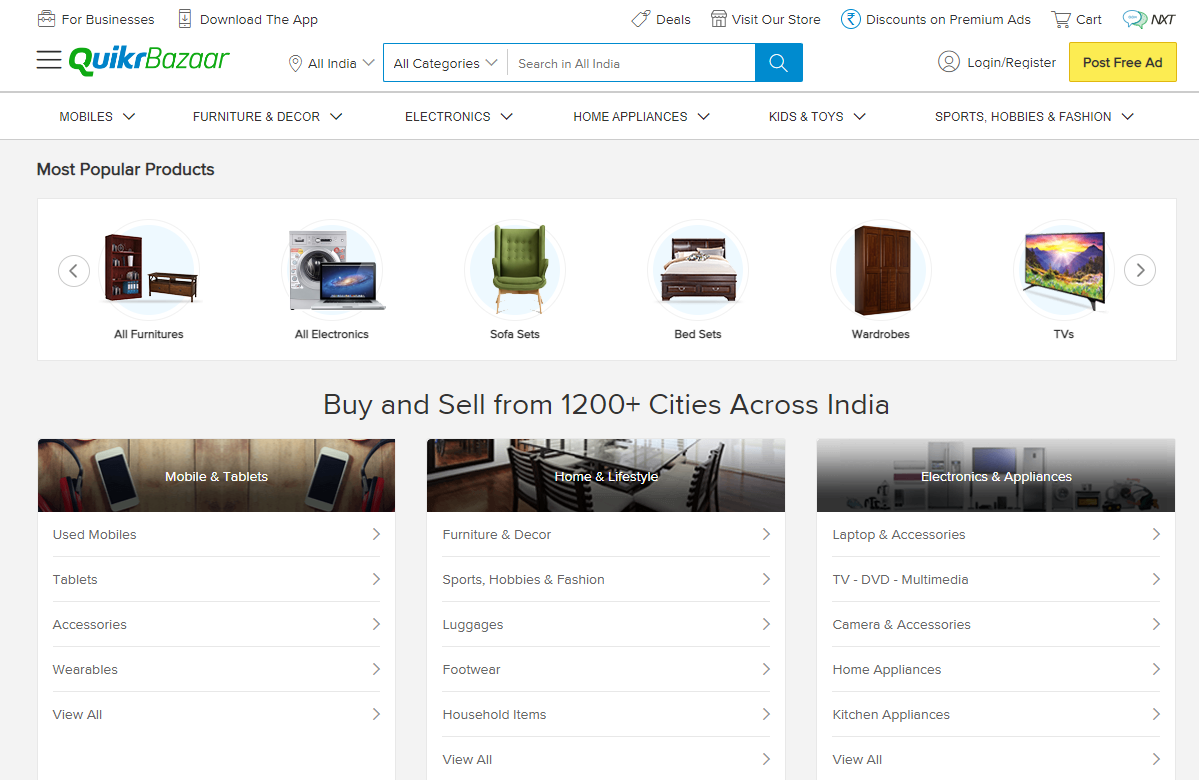1199x780 pixels.
Task: Open Camera & Accessories category row
Action: pyautogui.click(x=996, y=625)
